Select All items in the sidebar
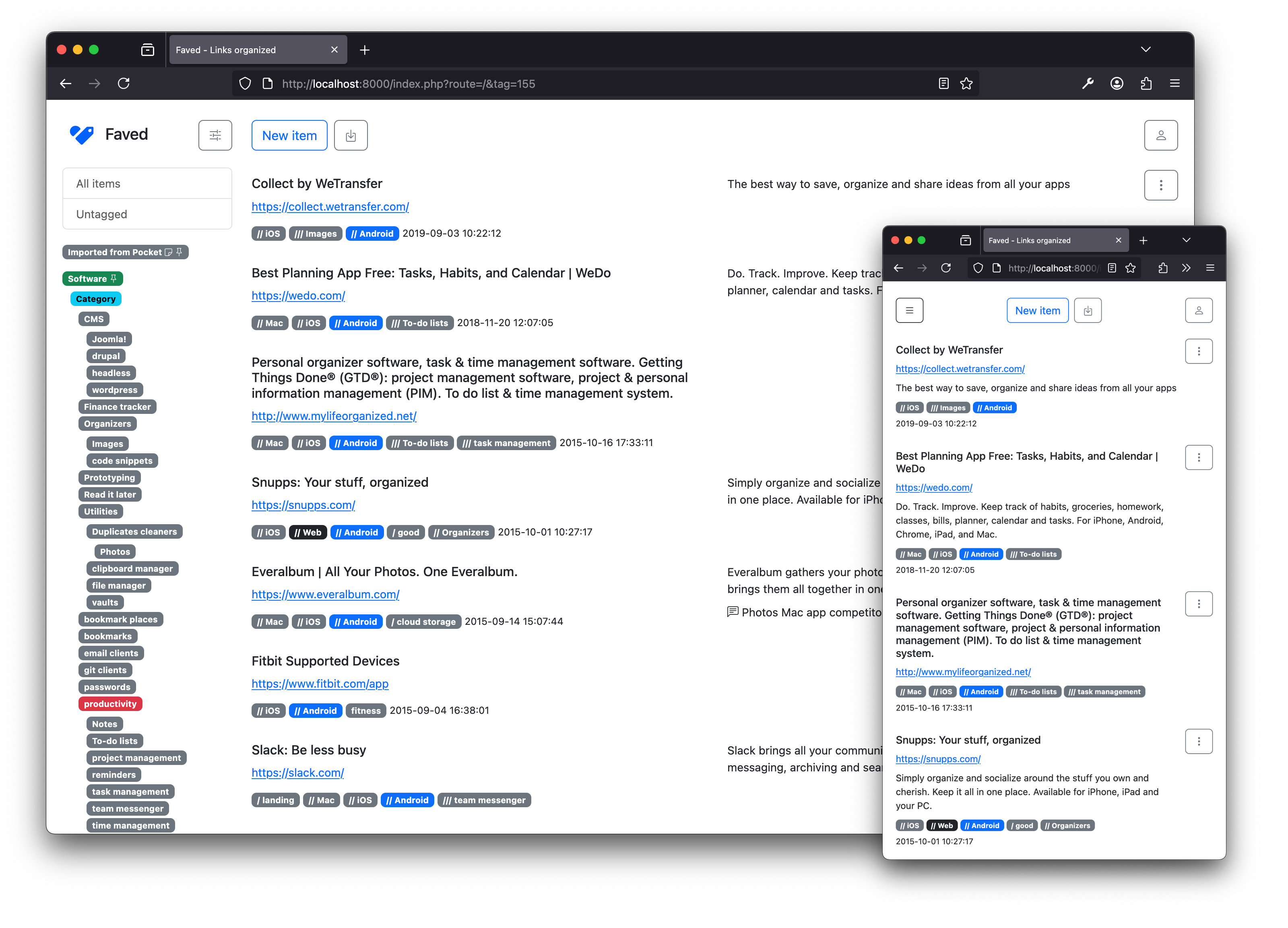1288x928 pixels. pyautogui.click(x=147, y=184)
